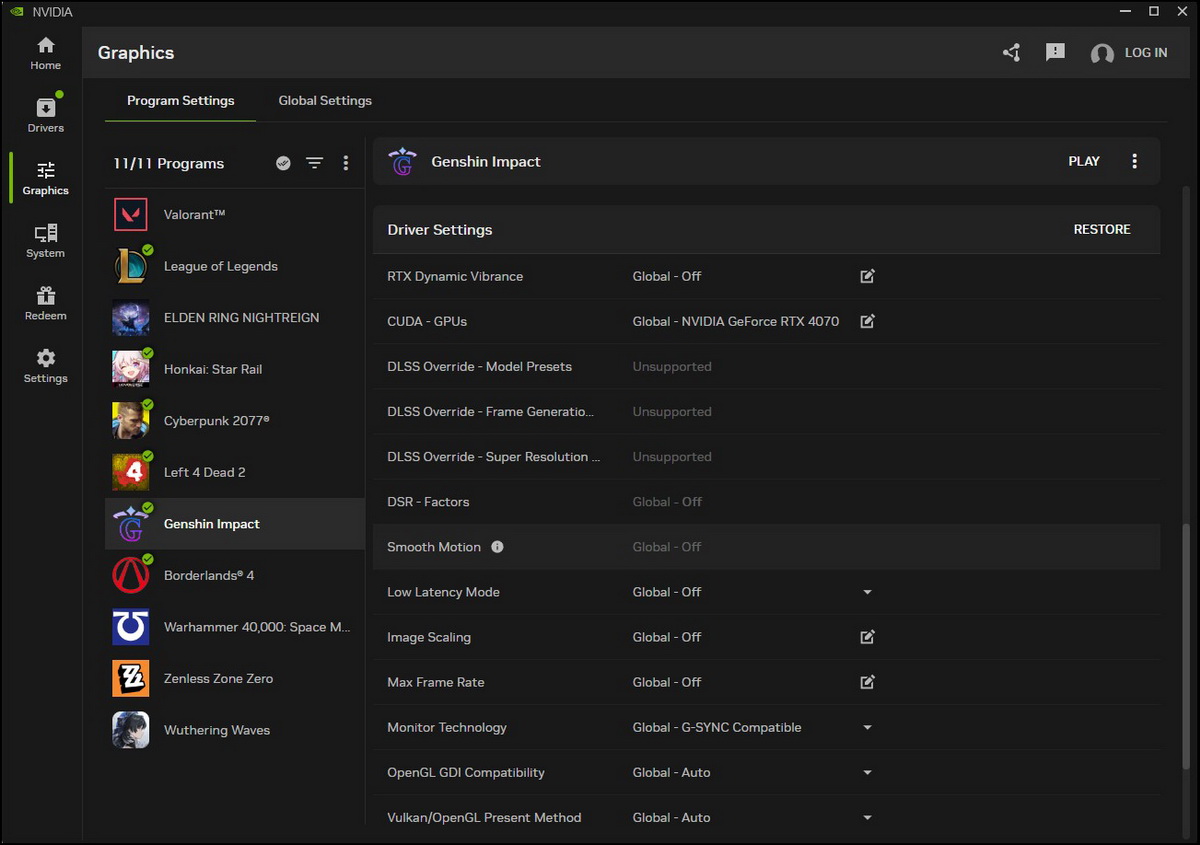Screen dimensions: 1200x845
Task: Click the Left 4 Dead 2 icon
Action: click(131, 472)
